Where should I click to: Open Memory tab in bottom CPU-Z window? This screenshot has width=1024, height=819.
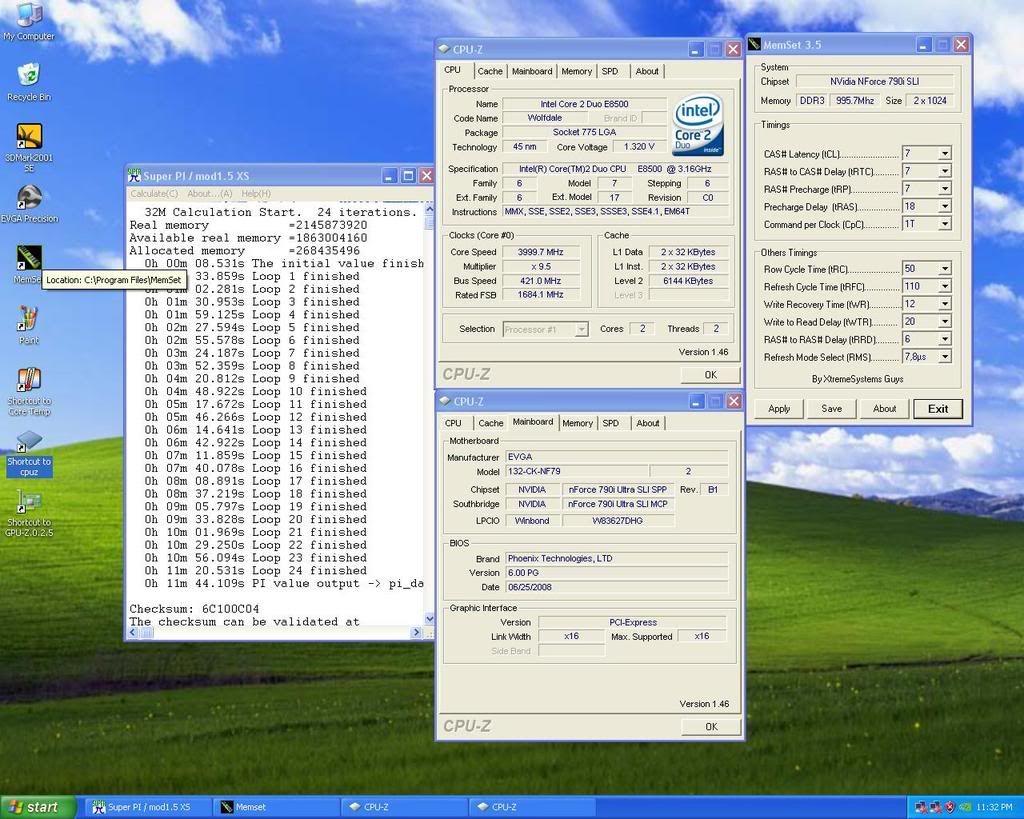[577, 423]
